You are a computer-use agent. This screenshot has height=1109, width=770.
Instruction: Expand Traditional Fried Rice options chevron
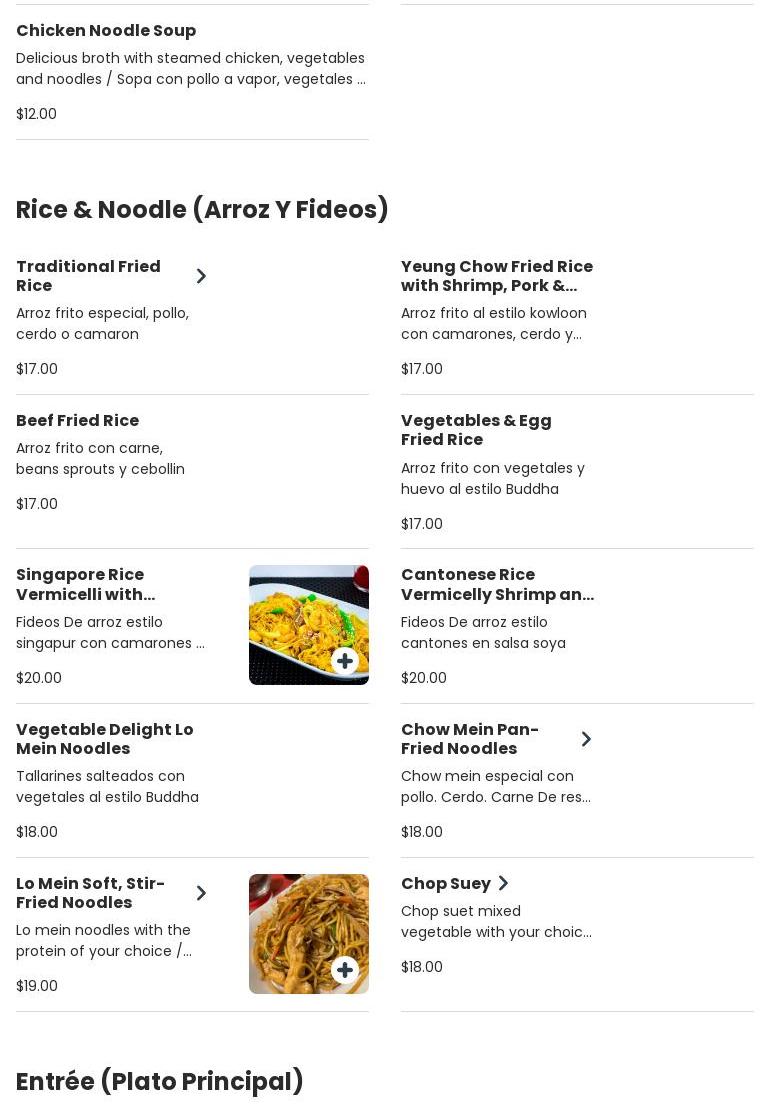point(201,276)
